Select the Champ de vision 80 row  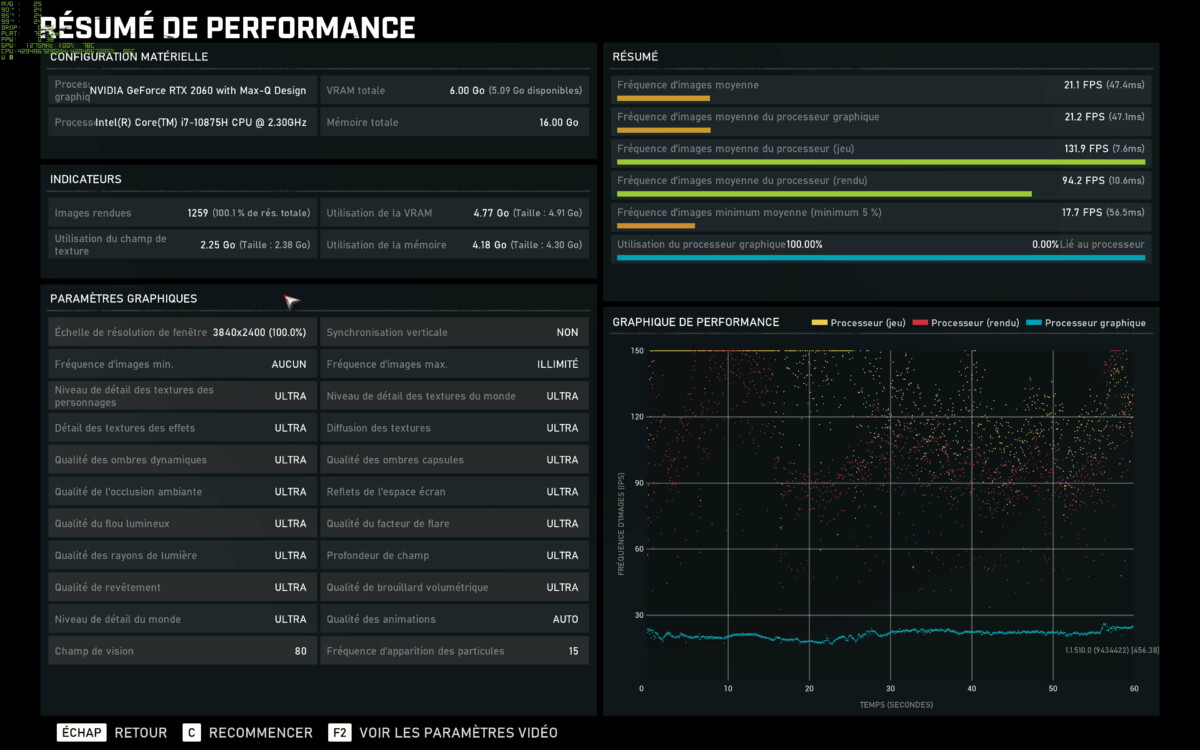(182, 651)
